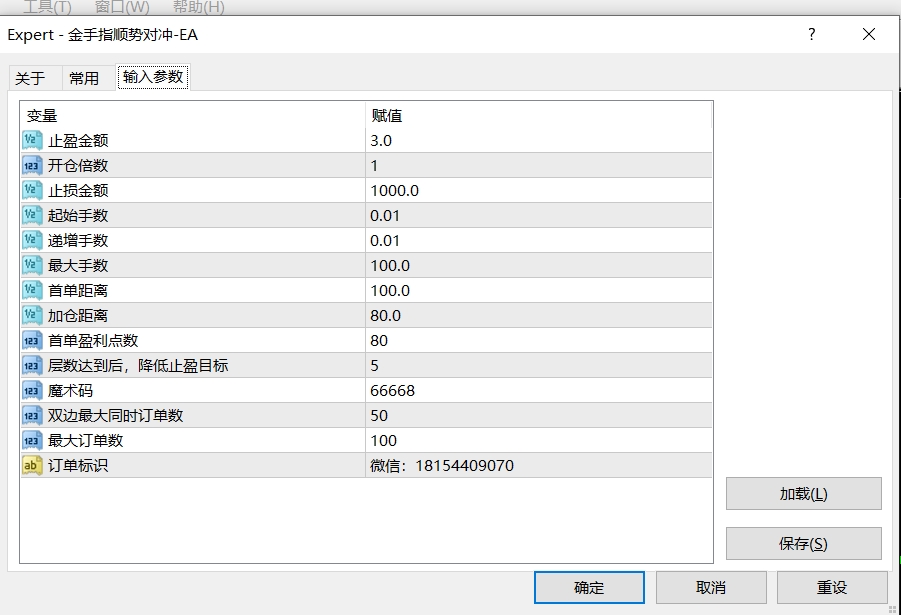Open the 常用 tab
The width and height of the screenshot is (901, 615).
coord(84,78)
